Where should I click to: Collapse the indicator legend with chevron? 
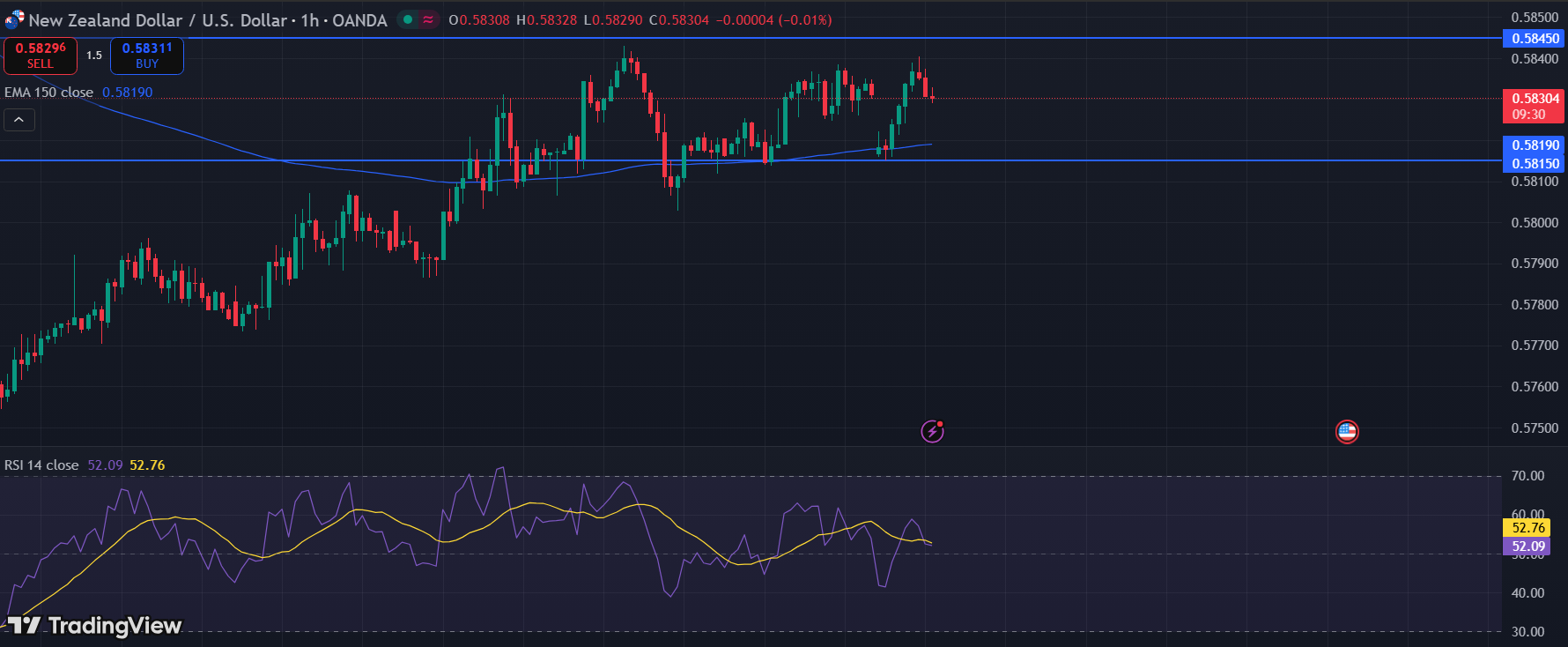tap(19, 120)
